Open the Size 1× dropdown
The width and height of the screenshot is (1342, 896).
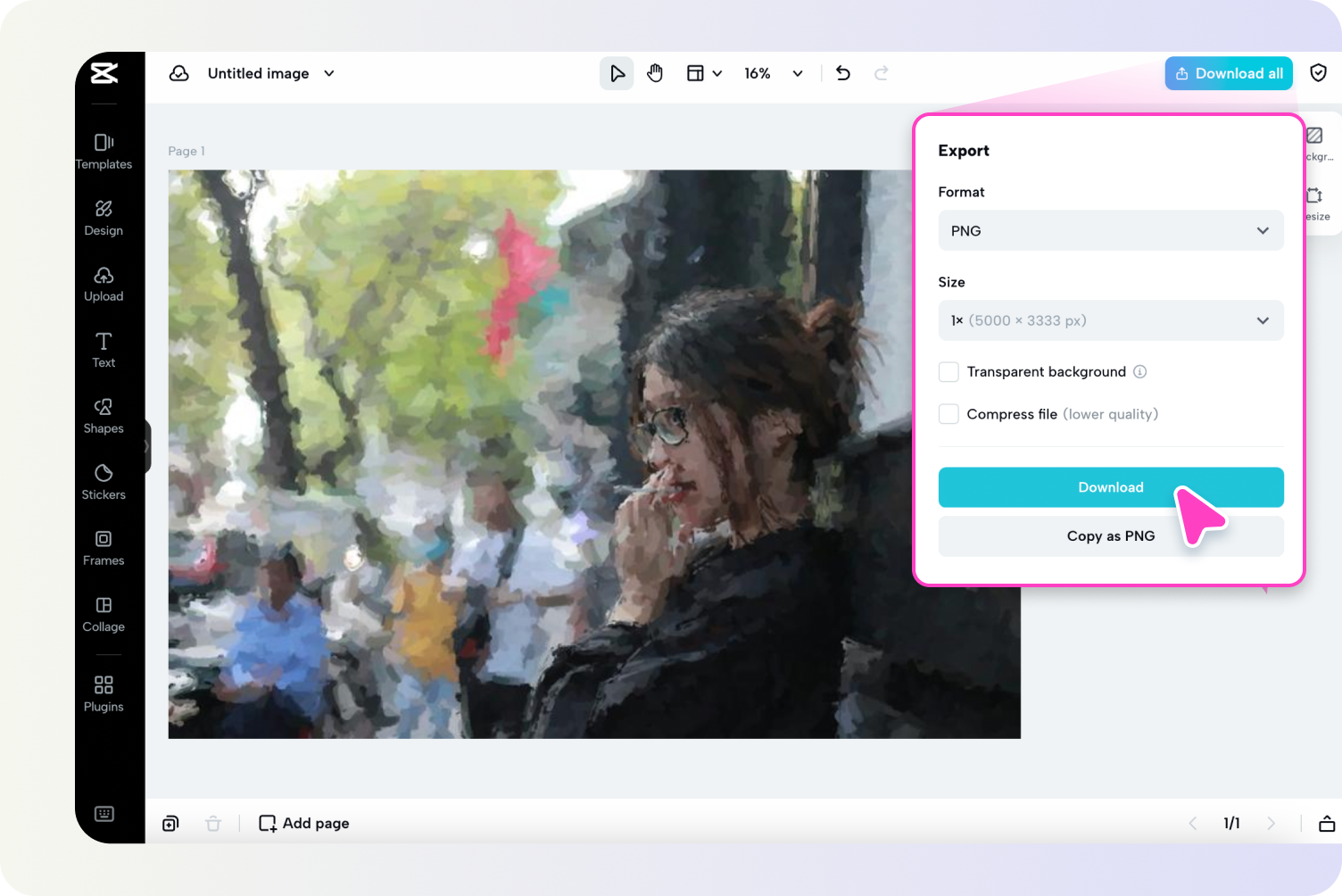pos(1111,320)
